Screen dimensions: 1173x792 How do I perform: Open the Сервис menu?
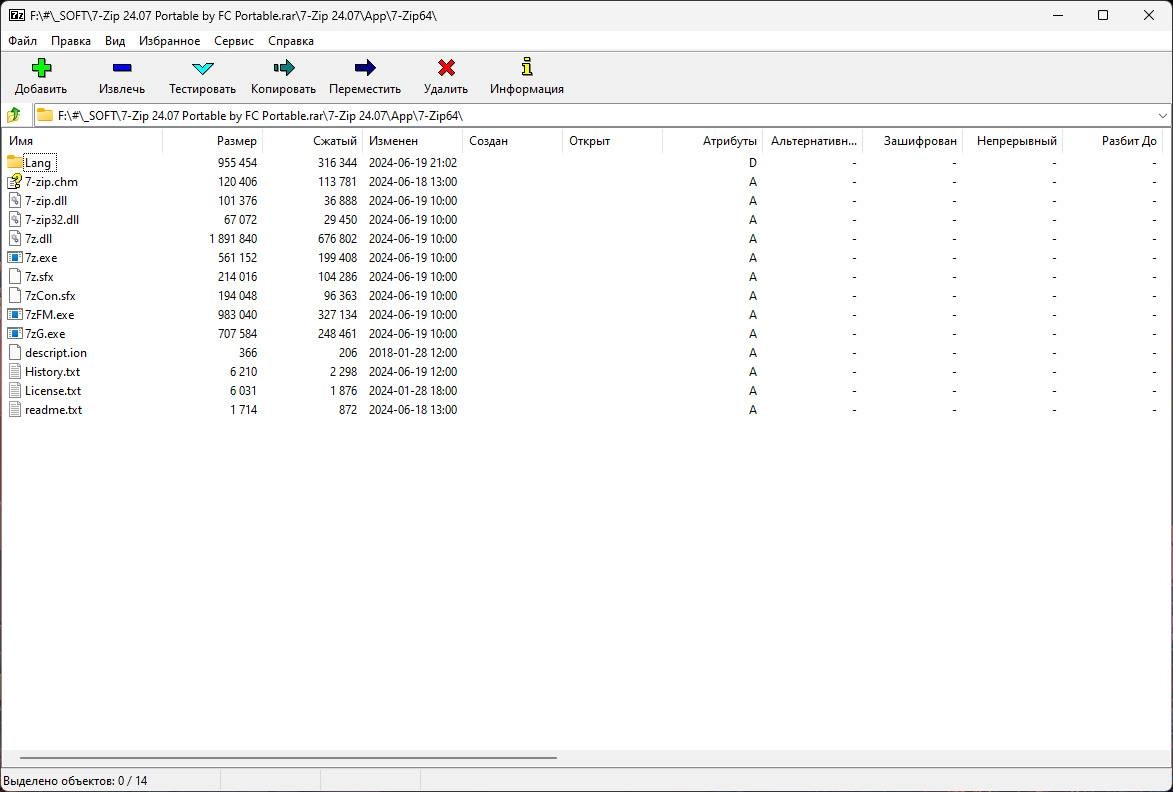click(234, 41)
